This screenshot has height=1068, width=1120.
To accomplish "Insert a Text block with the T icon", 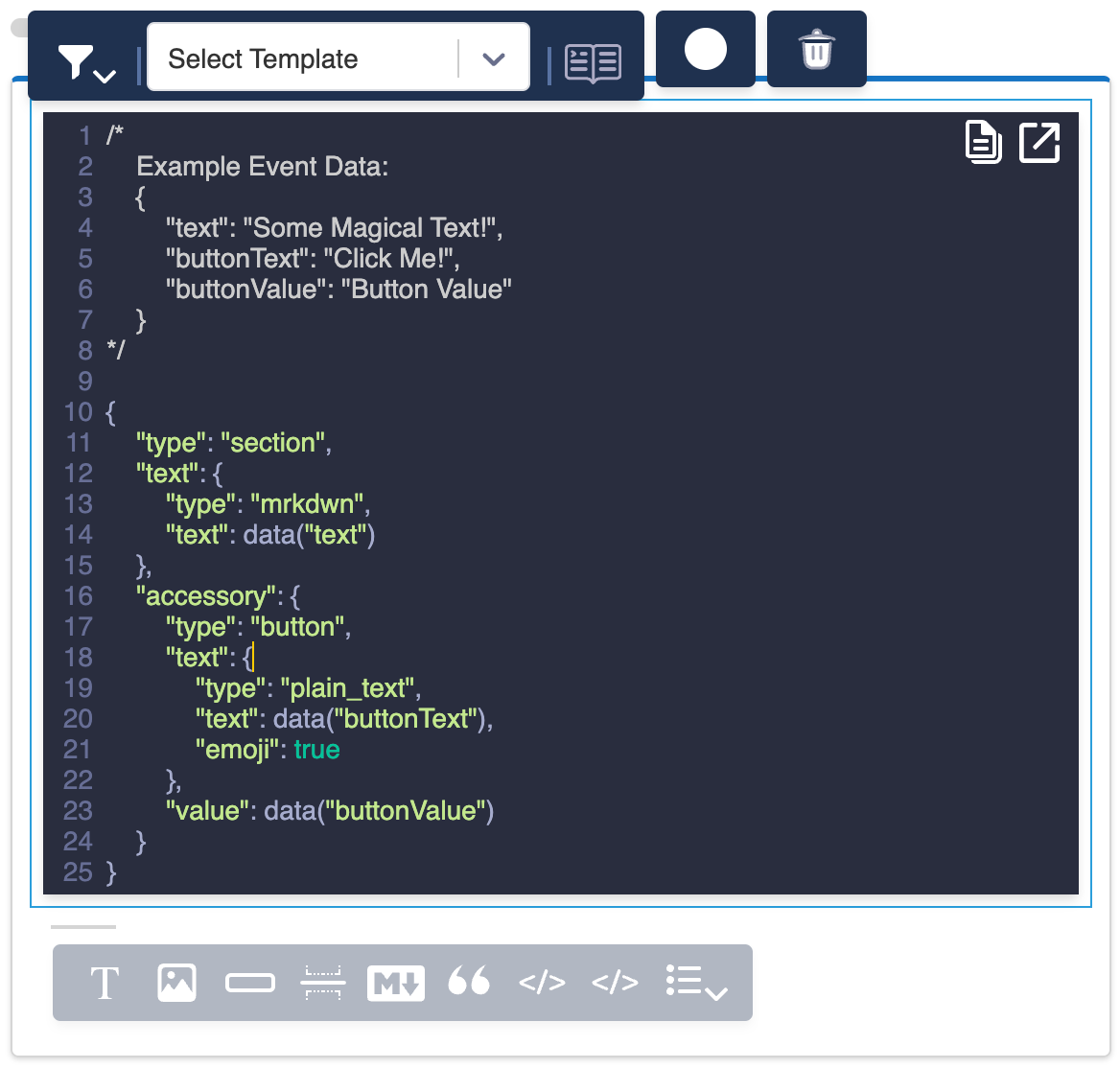I will tap(104, 982).
